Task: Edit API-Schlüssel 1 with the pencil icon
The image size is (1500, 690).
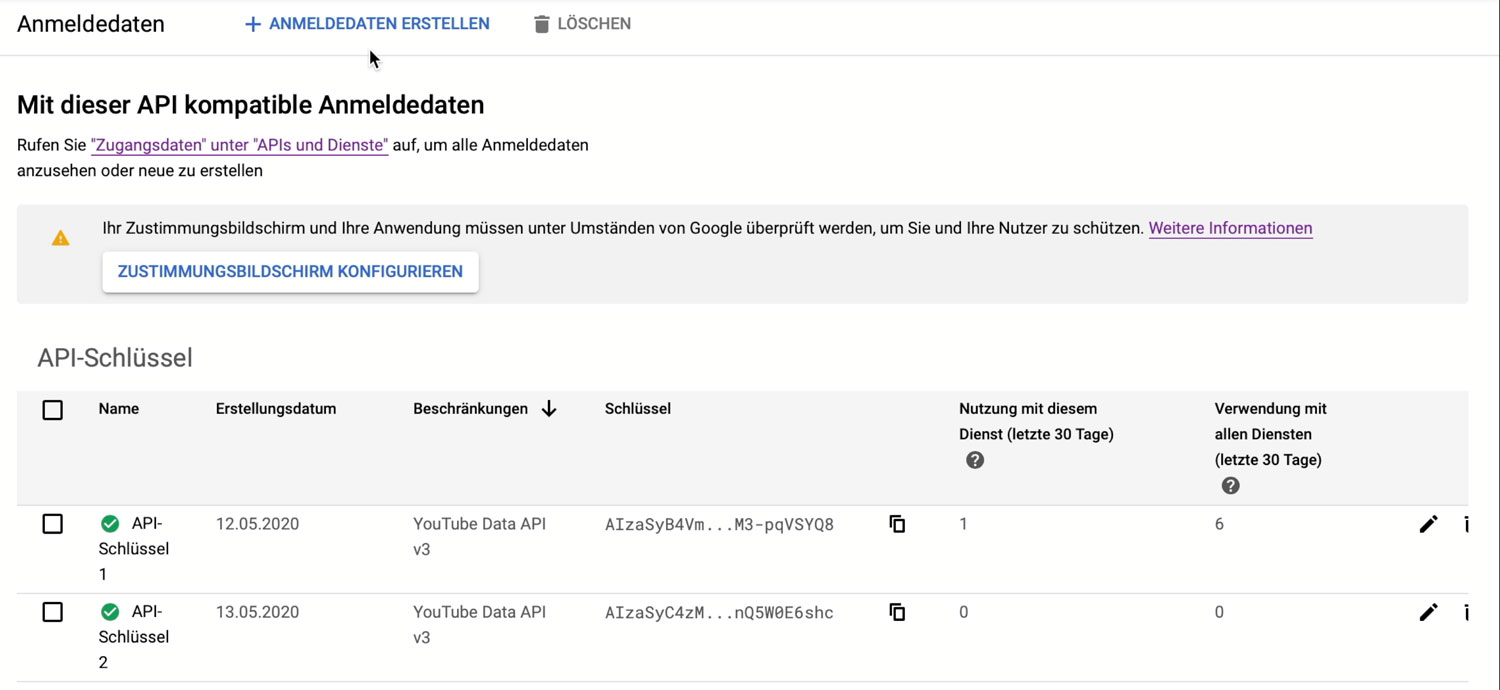Action: coord(1428,524)
